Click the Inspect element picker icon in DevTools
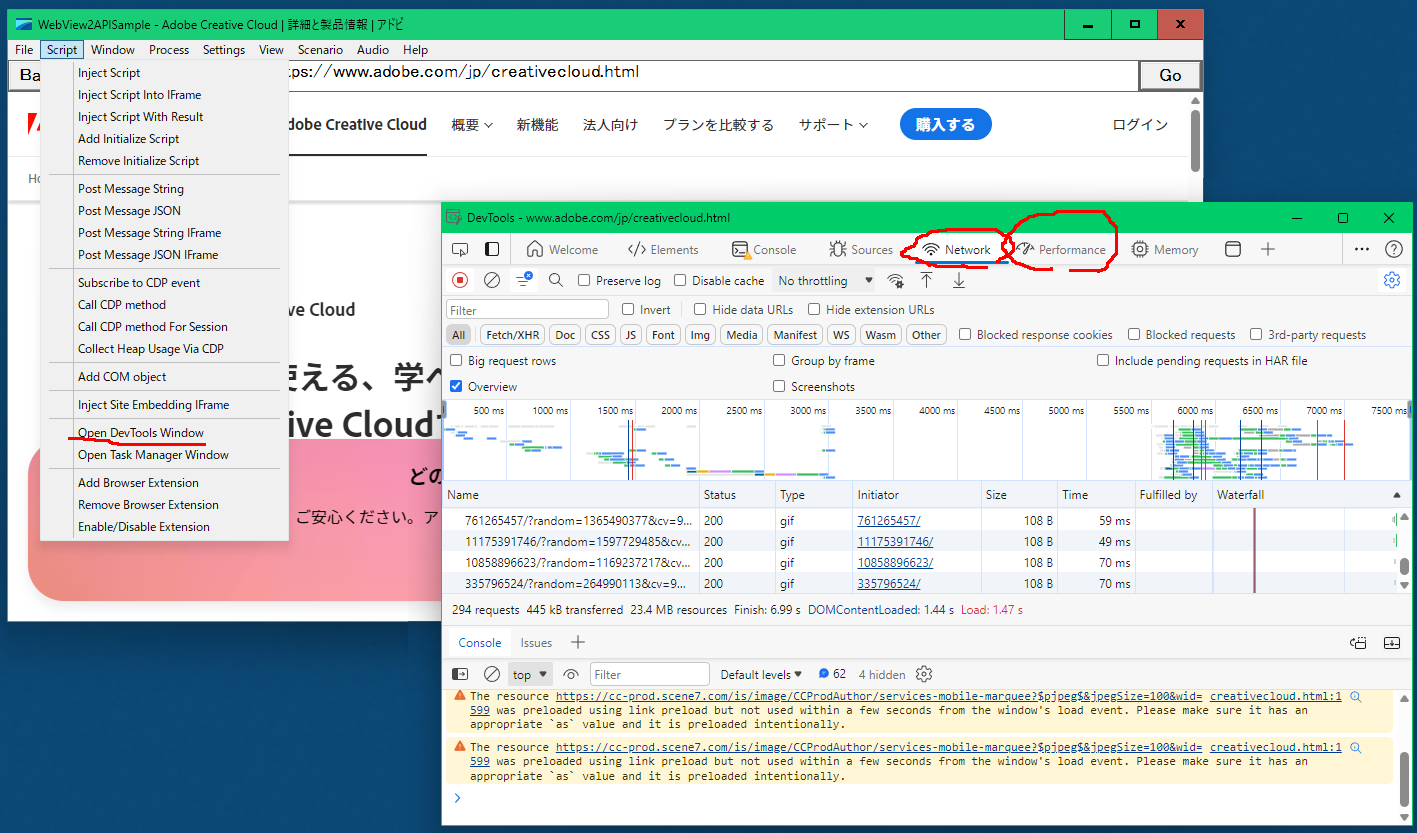Viewport: 1417px width, 833px height. [460, 249]
